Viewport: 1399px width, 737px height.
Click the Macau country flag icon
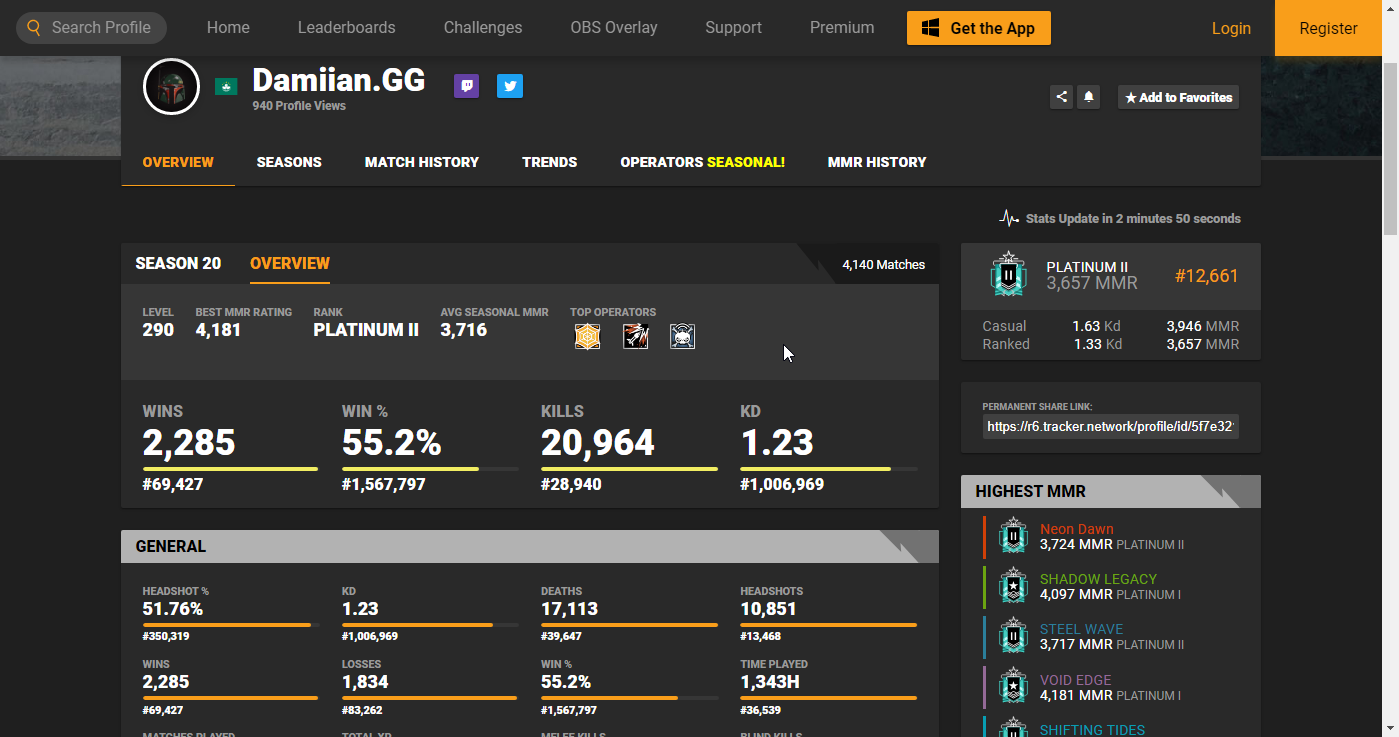click(226, 87)
